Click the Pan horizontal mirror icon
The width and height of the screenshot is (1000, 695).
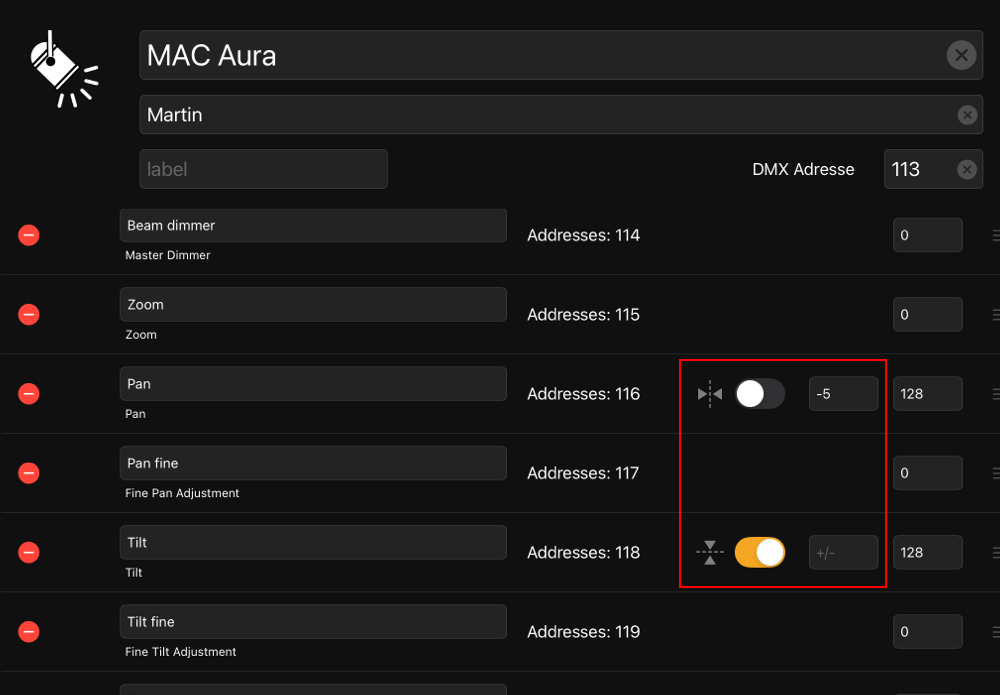[x=709, y=394]
